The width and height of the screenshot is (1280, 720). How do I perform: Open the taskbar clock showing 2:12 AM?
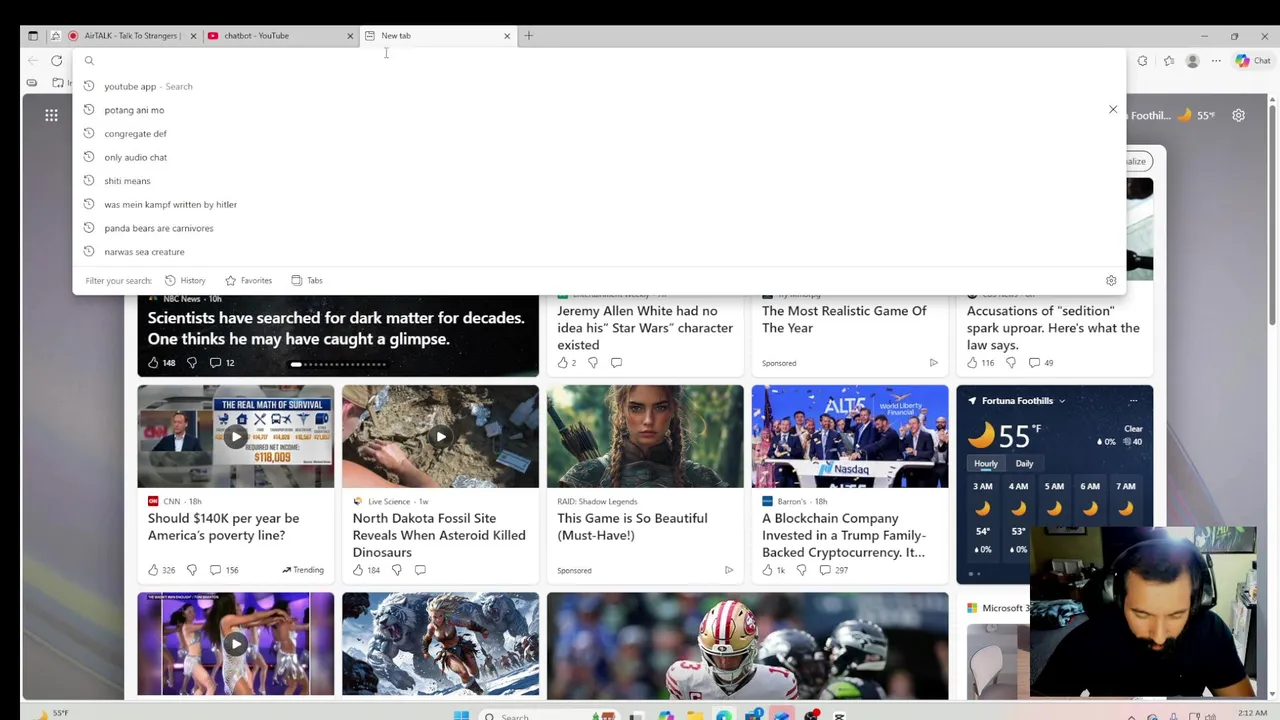[x=1252, y=713]
